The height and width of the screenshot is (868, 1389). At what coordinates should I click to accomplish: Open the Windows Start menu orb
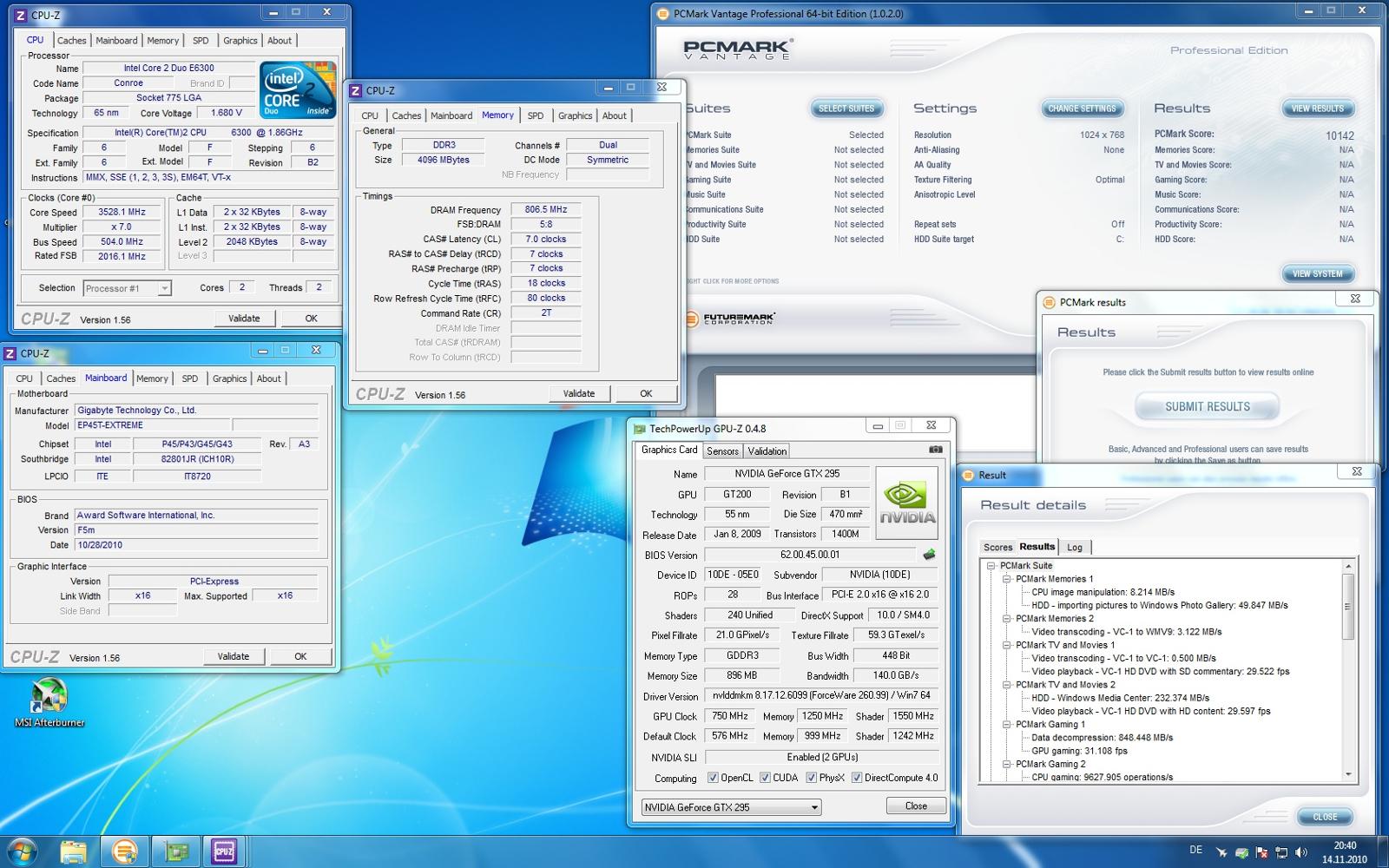(21, 852)
